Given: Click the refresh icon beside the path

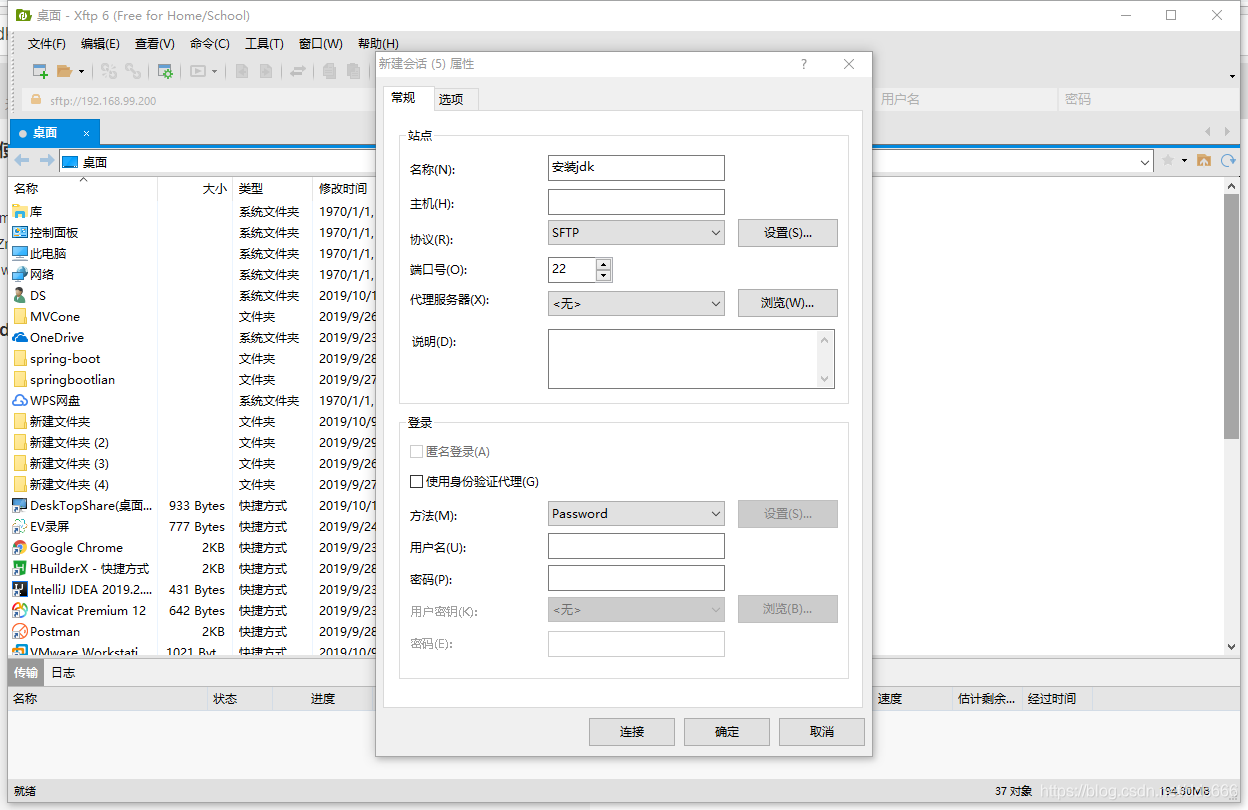Looking at the screenshot, I should click(x=1228, y=161).
